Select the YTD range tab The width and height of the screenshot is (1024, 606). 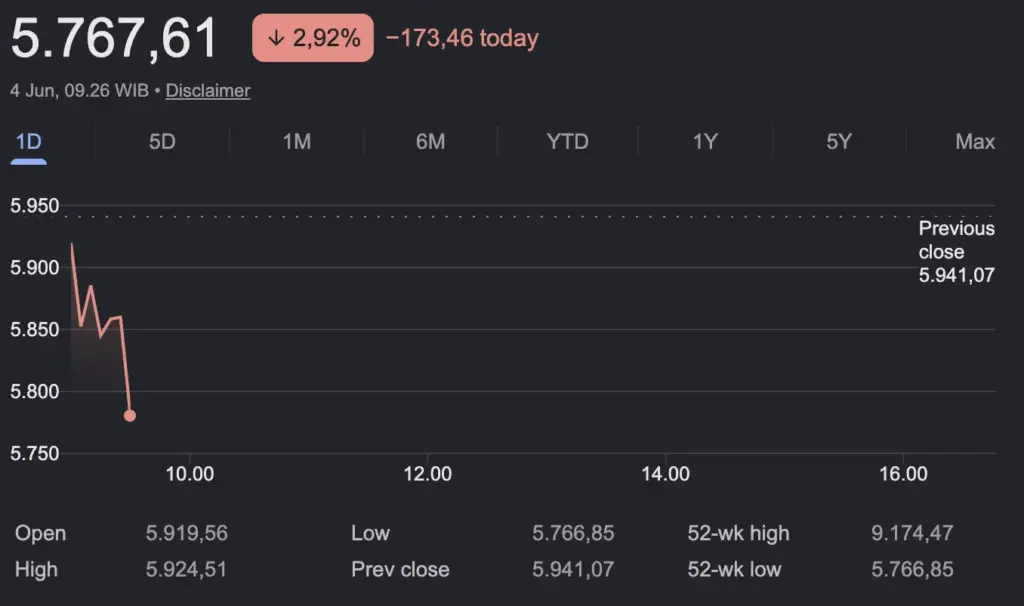click(x=568, y=142)
